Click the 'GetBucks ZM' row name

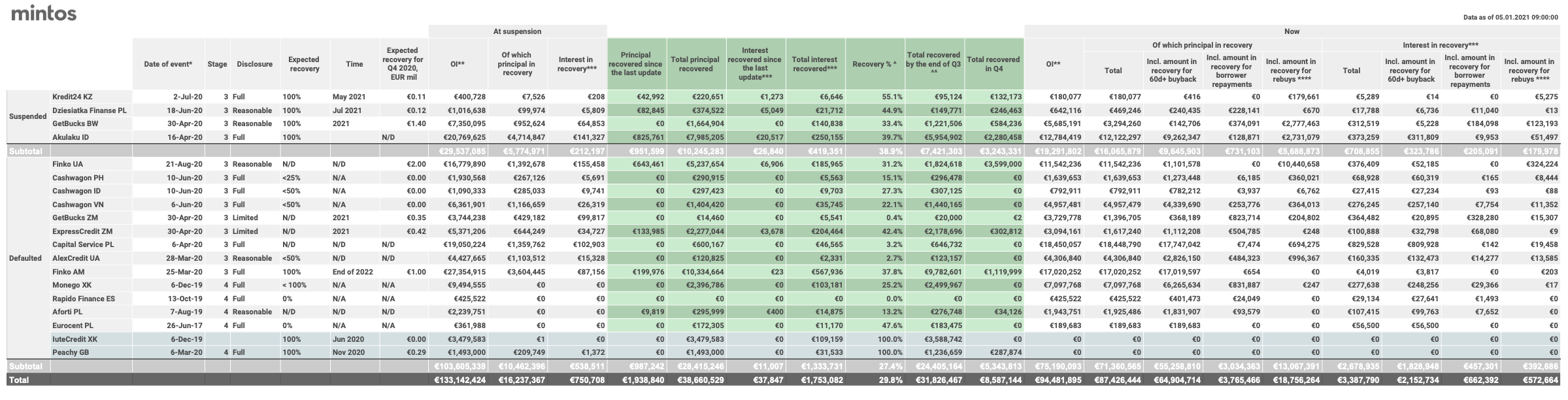coord(75,218)
